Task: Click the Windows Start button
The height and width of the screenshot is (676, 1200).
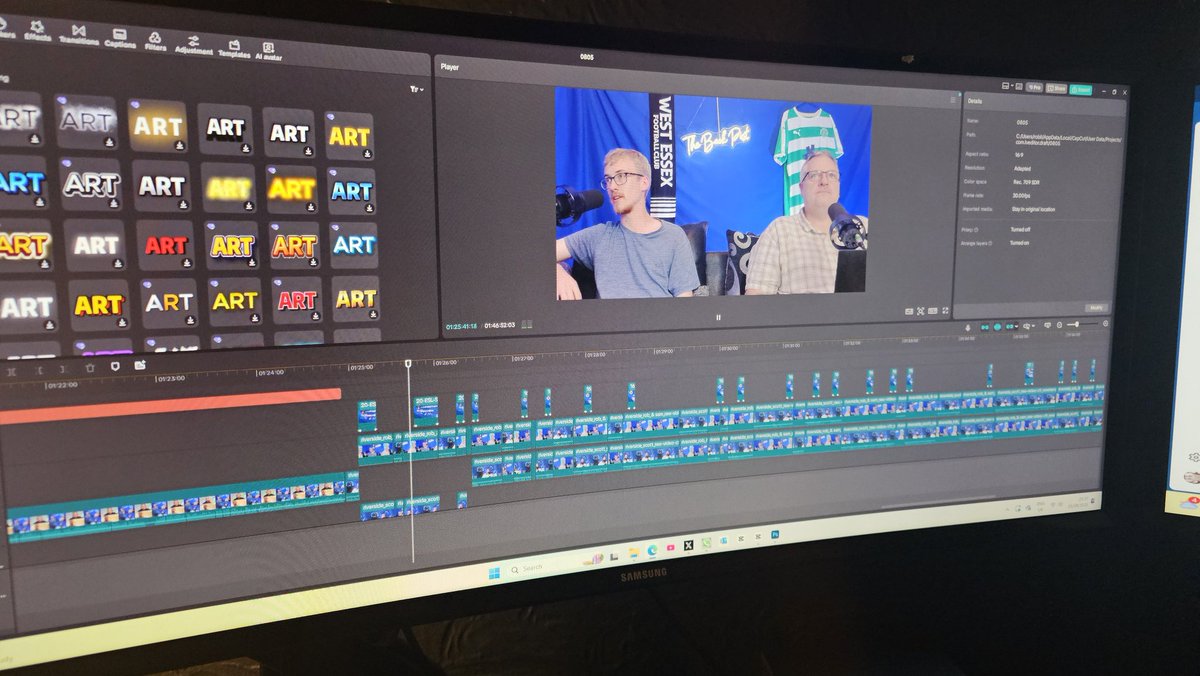Action: point(494,573)
